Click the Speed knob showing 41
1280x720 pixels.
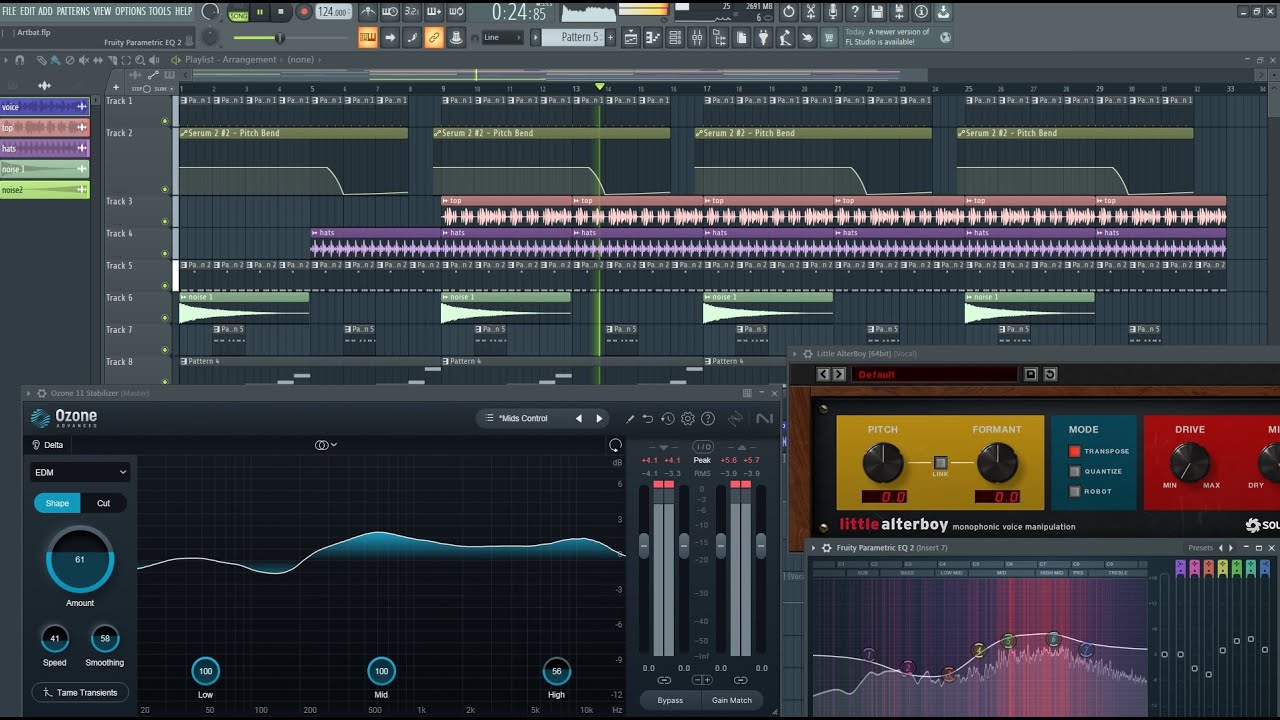click(x=55, y=638)
